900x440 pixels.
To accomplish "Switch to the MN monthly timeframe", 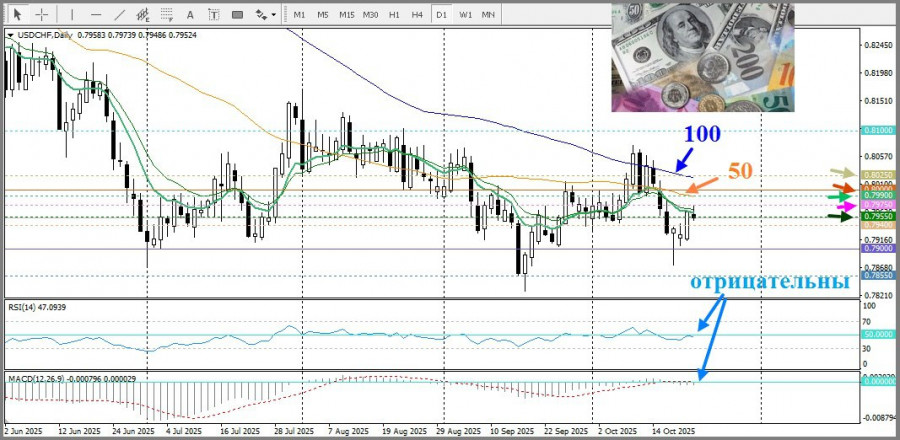I will 489,15.
